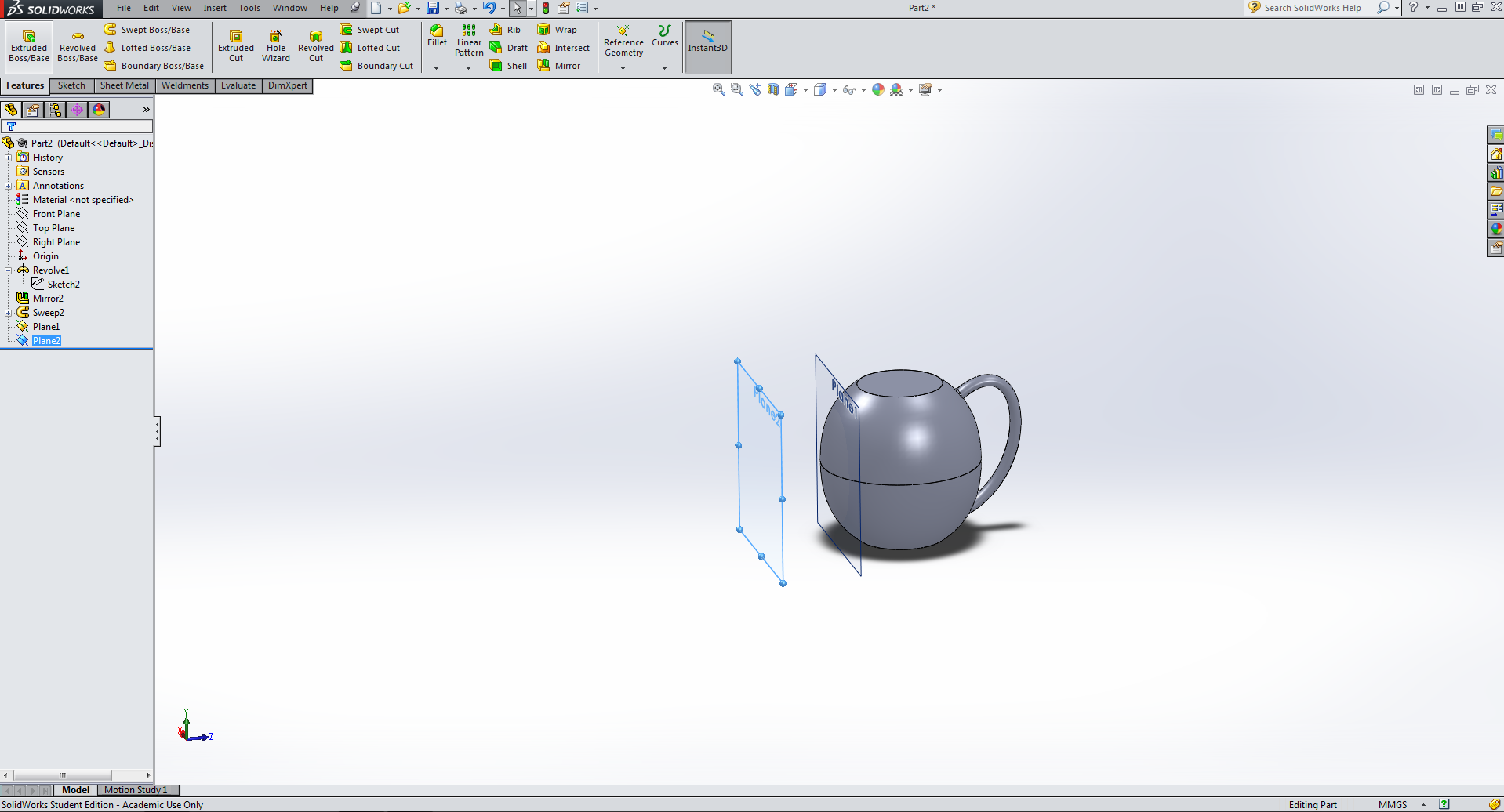Open the PropertyManager tab icon

[33, 110]
